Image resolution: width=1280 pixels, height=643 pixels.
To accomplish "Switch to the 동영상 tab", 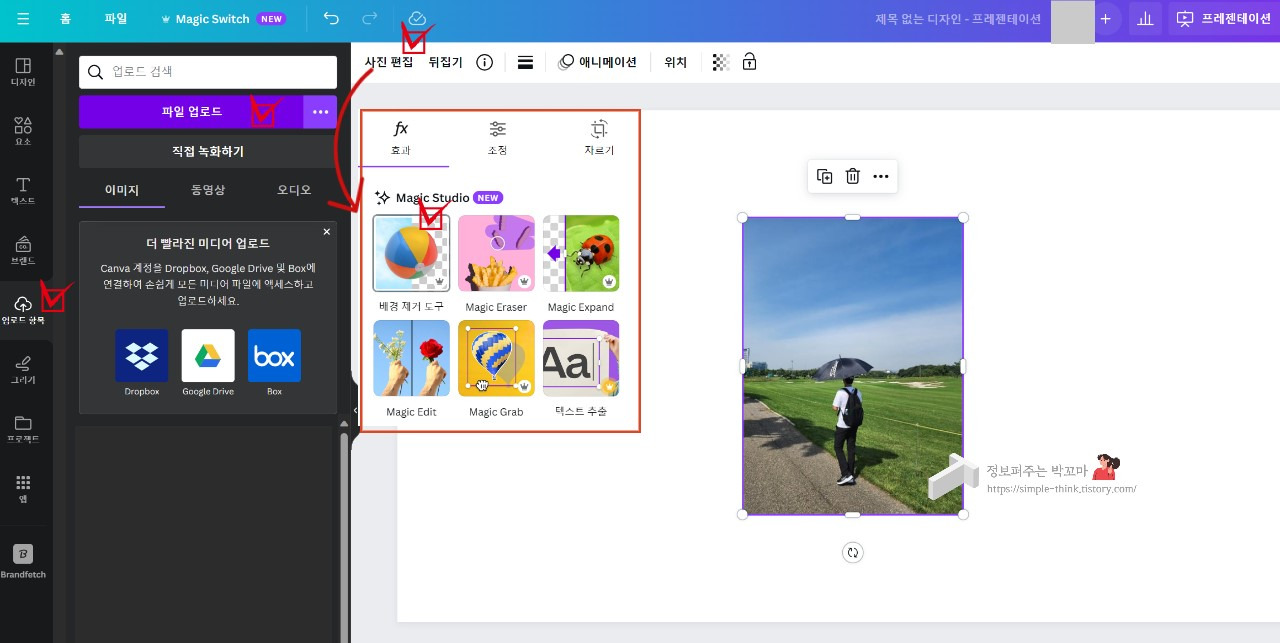I will (x=208, y=190).
